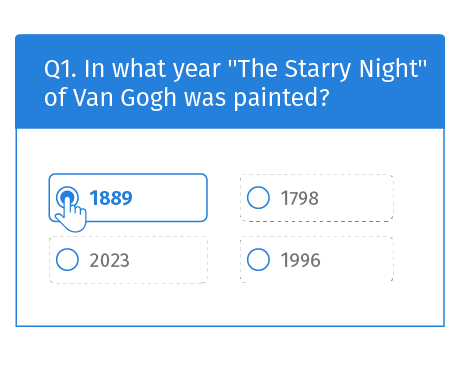Click empty space inside 1798 dashed box
This screenshot has width=459, height=375.
[357, 198]
